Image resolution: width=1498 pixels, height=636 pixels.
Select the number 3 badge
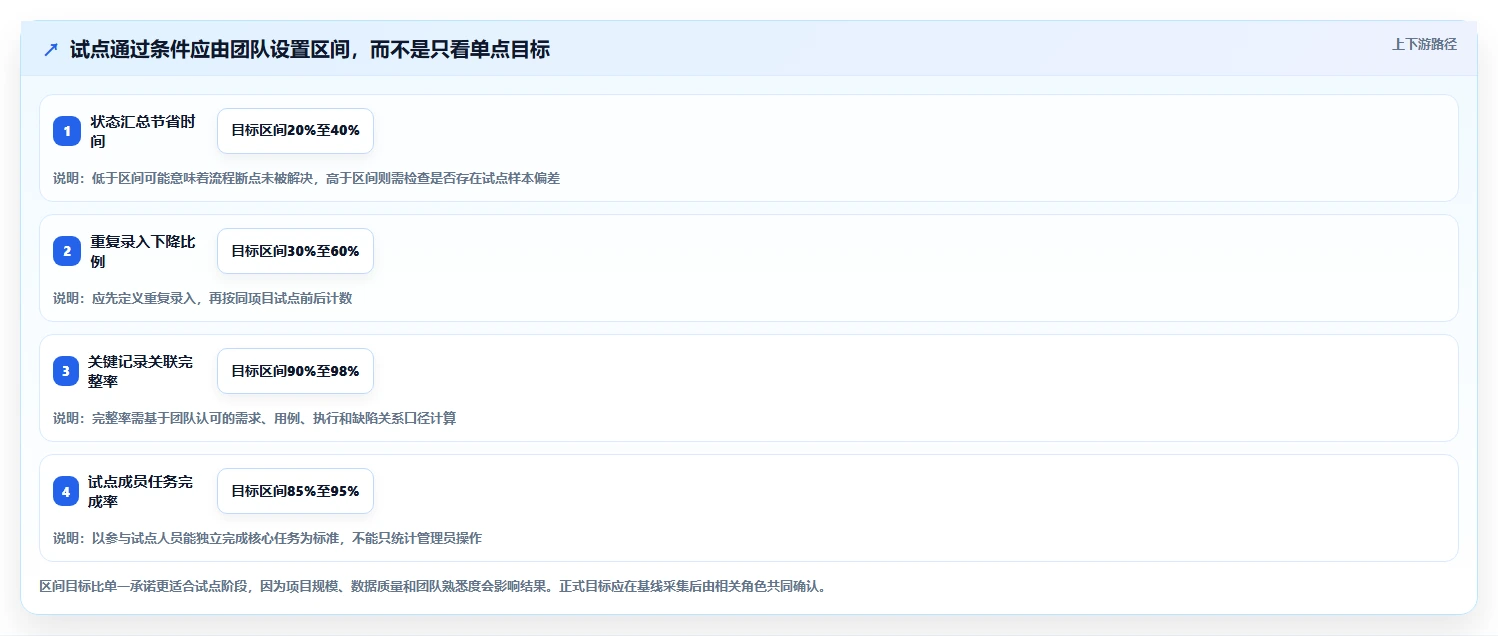tap(67, 371)
